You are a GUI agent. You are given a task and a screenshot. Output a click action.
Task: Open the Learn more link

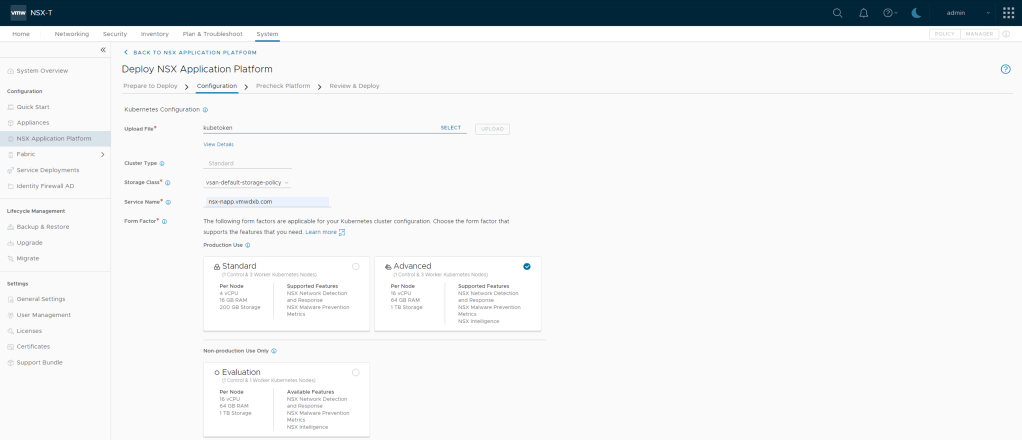coord(324,232)
